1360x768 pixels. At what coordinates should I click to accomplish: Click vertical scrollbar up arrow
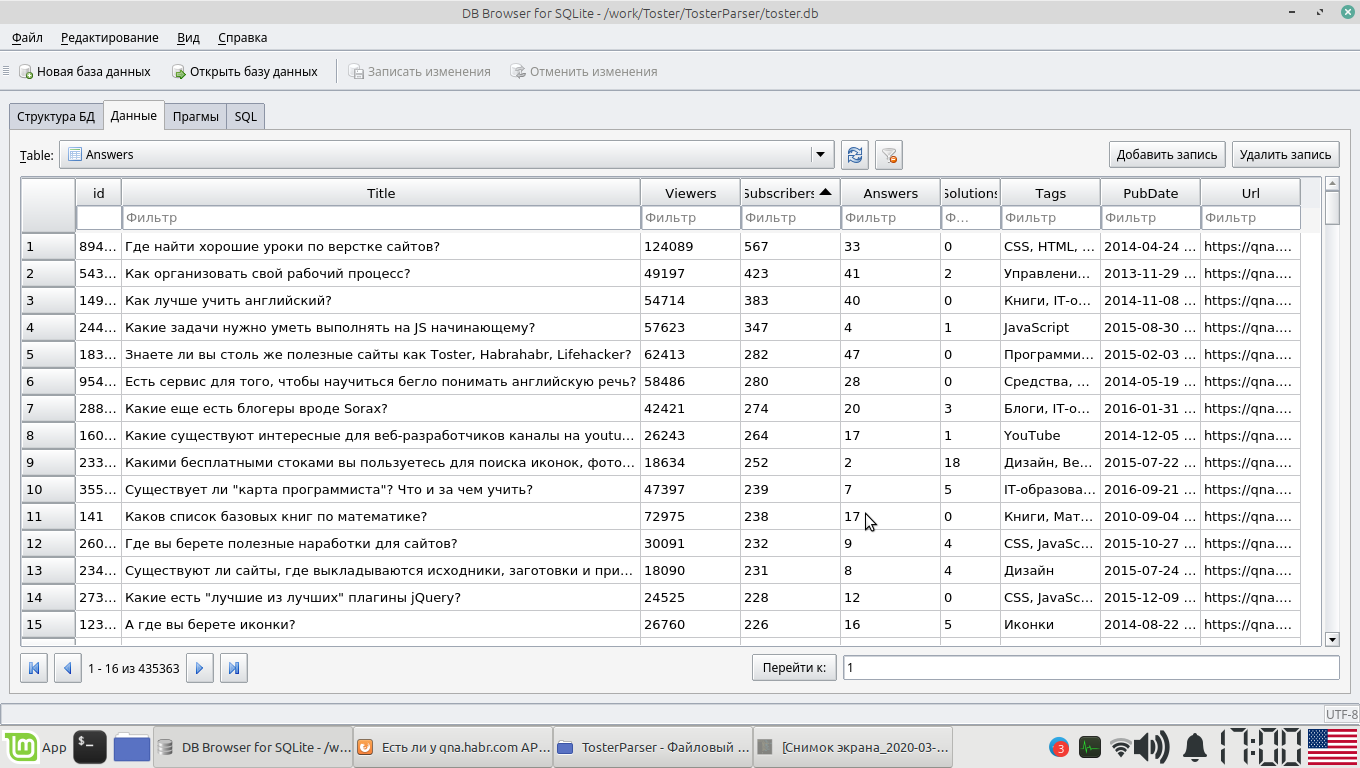[1332, 184]
